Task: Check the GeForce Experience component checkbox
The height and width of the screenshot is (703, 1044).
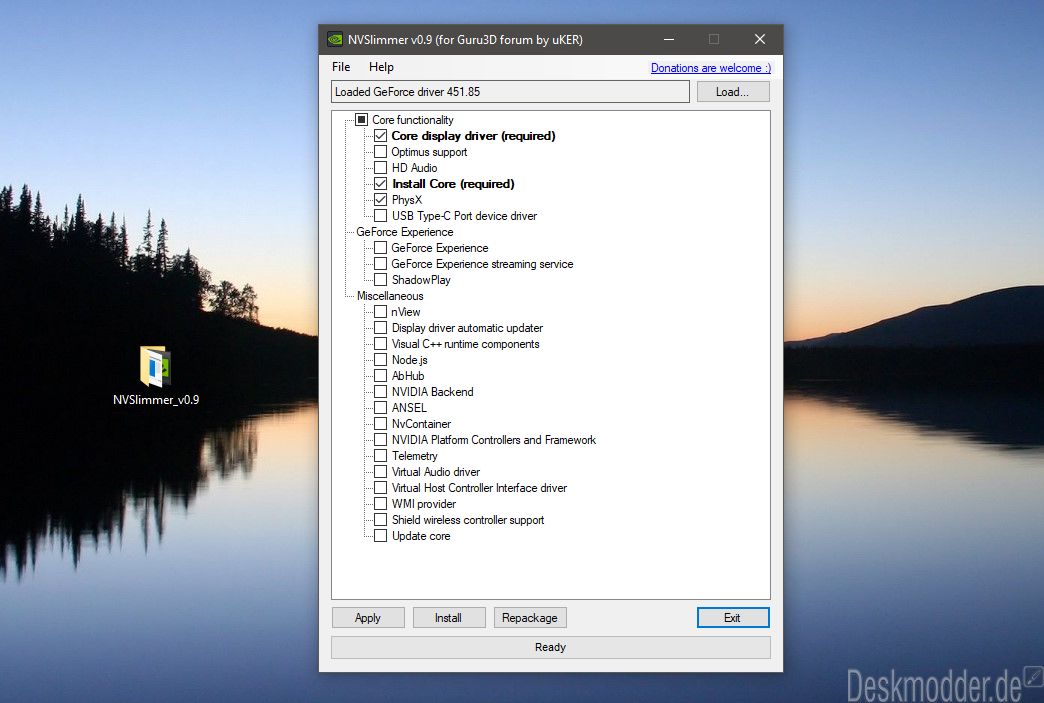Action: tap(380, 248)
